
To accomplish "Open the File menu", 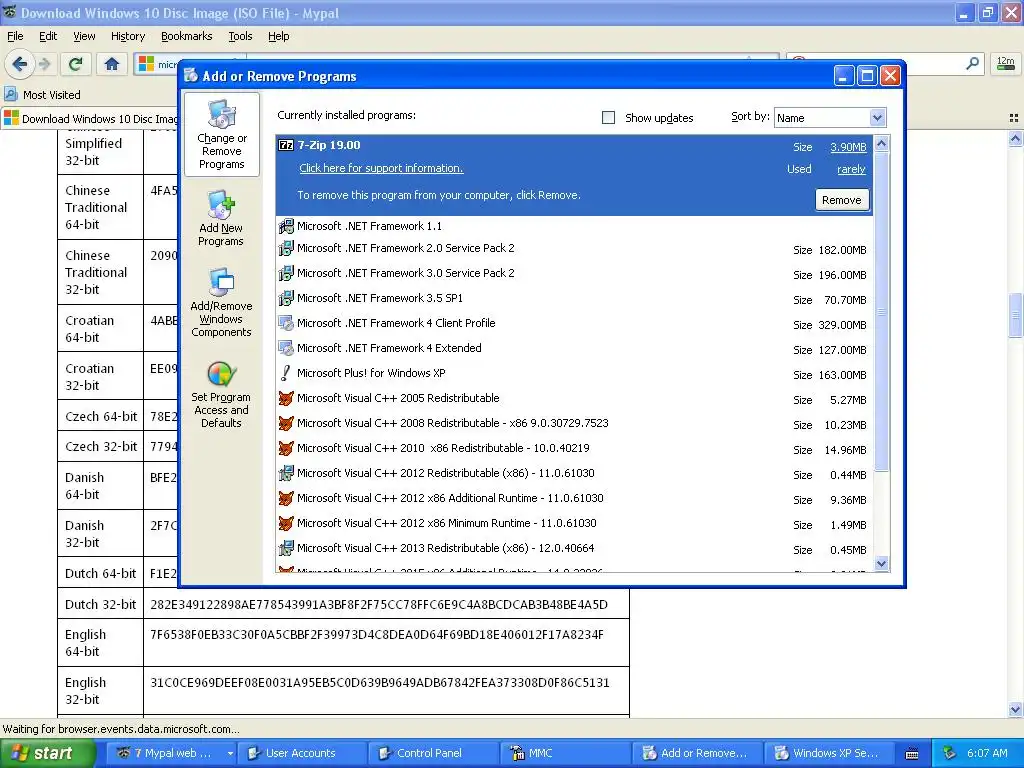I will [x=15, y=36].
